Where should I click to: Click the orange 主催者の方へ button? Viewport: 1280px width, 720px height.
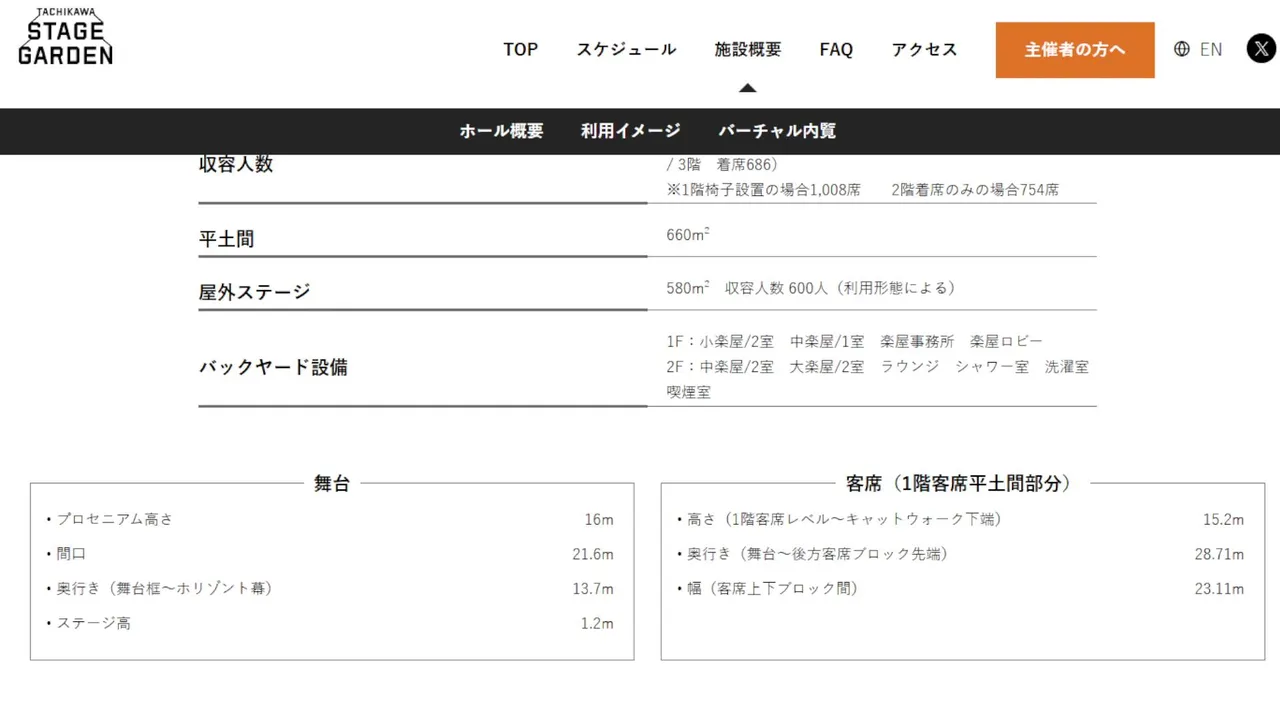(1075, 50)
